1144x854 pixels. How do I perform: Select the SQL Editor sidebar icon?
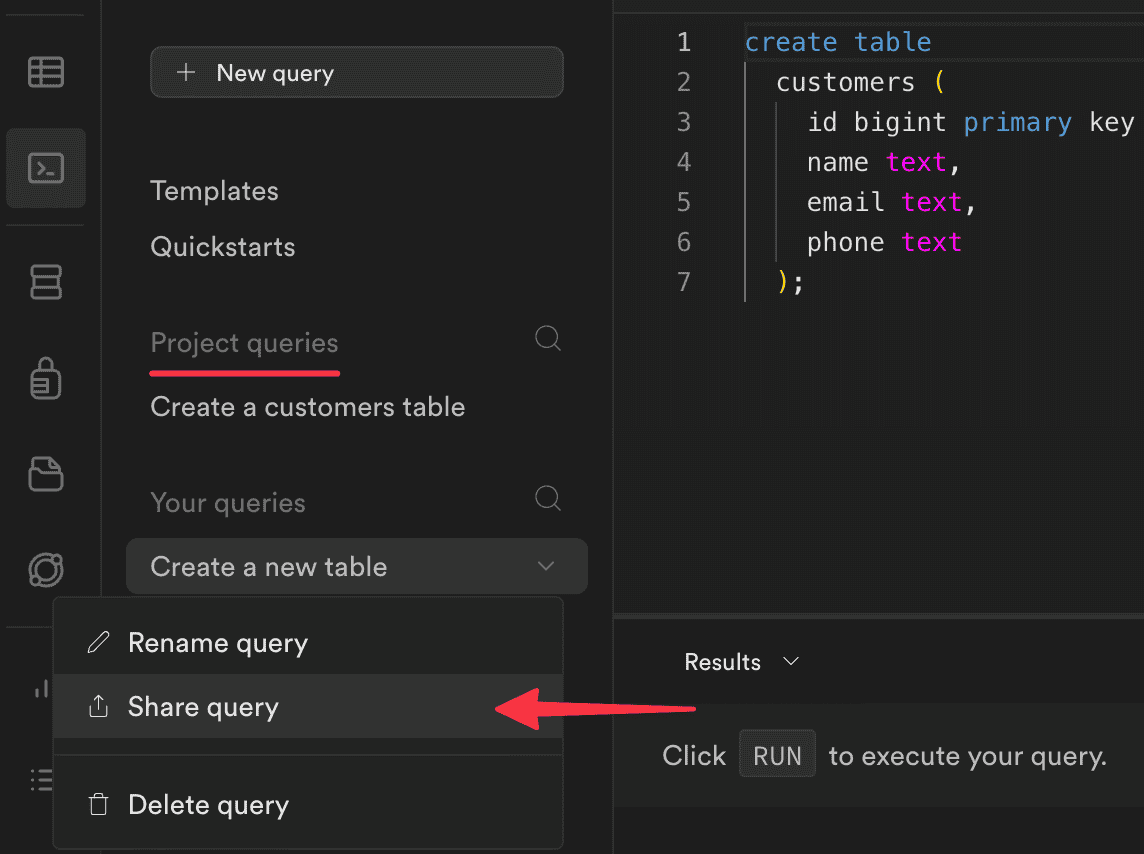click(x=45, y=168)
